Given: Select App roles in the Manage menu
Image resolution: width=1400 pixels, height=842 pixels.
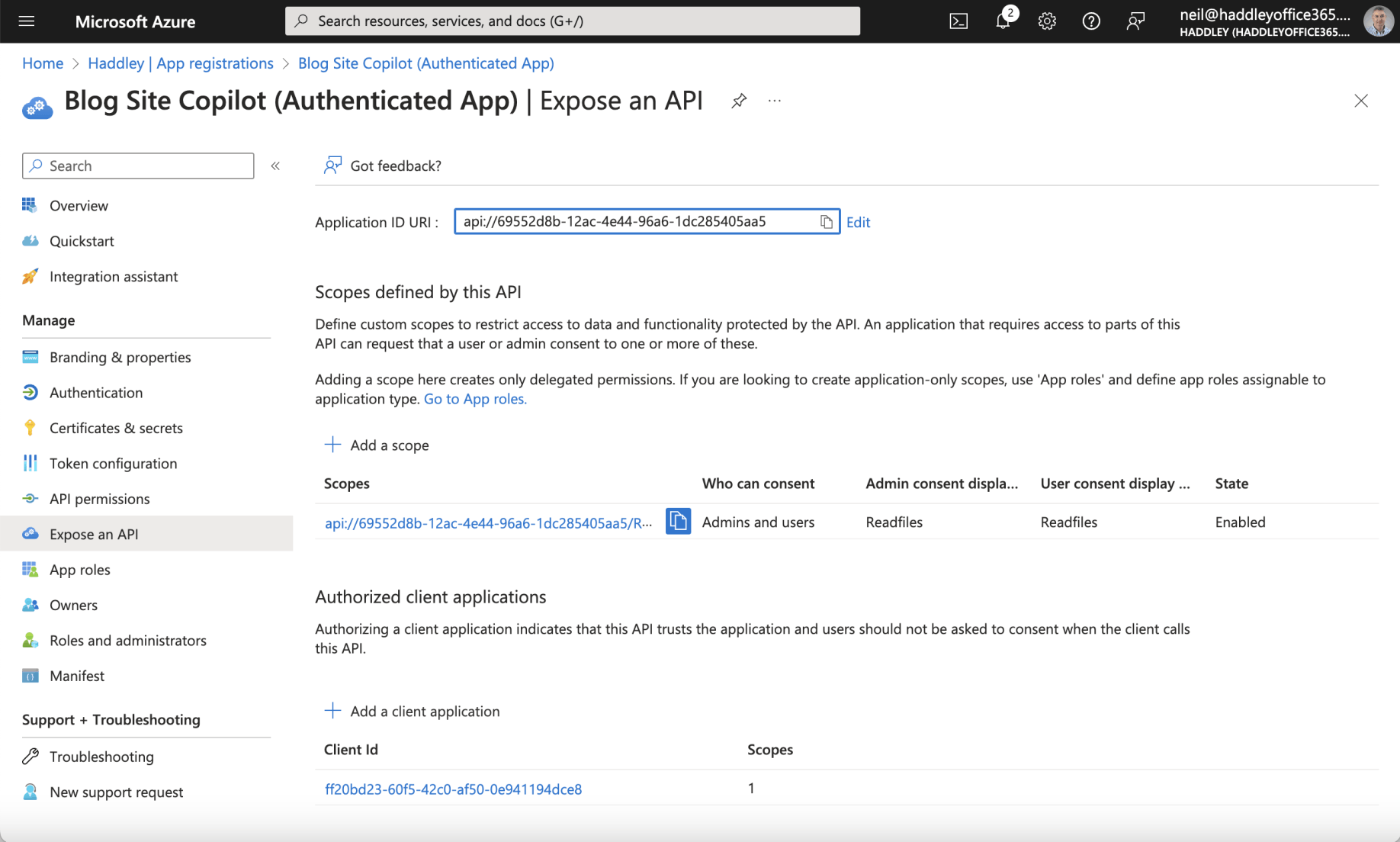Looking at the screenshot, I should click(x=79, y=570).
